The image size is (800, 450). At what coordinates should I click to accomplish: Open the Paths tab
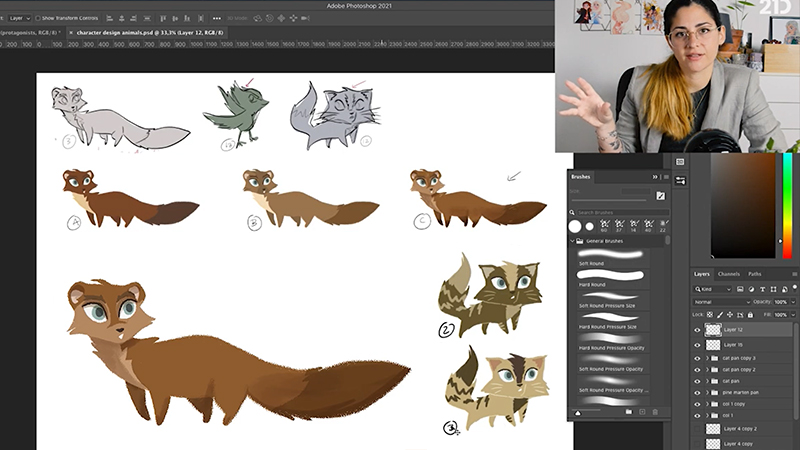[754, 273]
